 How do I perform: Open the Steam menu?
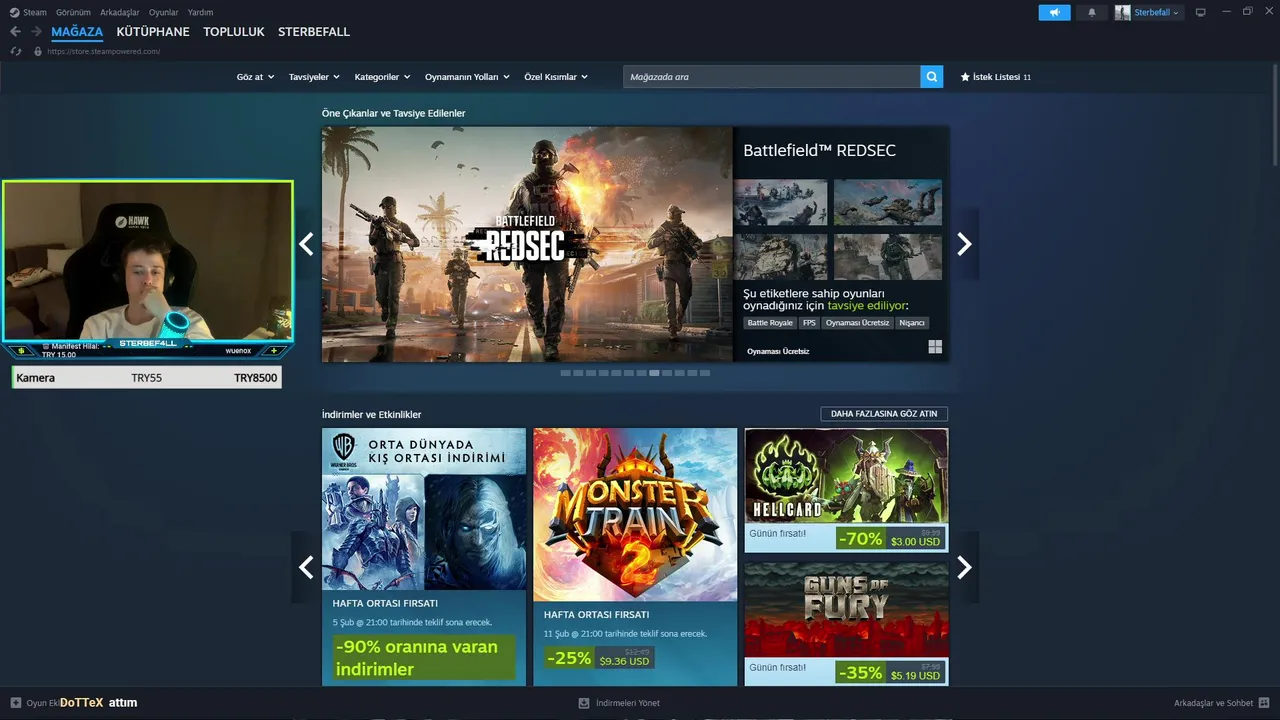pyautogui.click(x=35, y=12)
